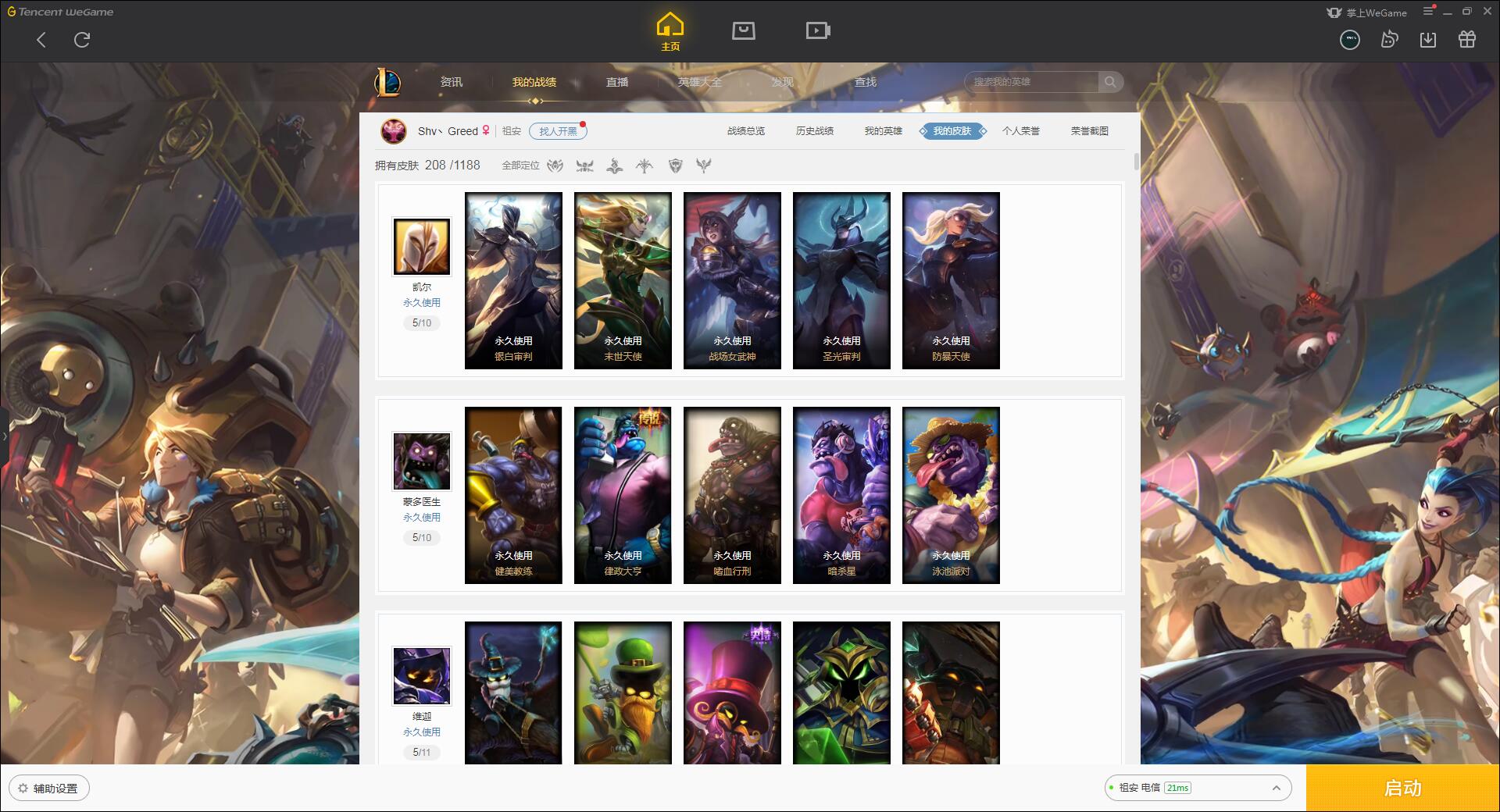1500x812 pixels.
Task: Open the 末世天使 skin card
Action: click(623, 280)
